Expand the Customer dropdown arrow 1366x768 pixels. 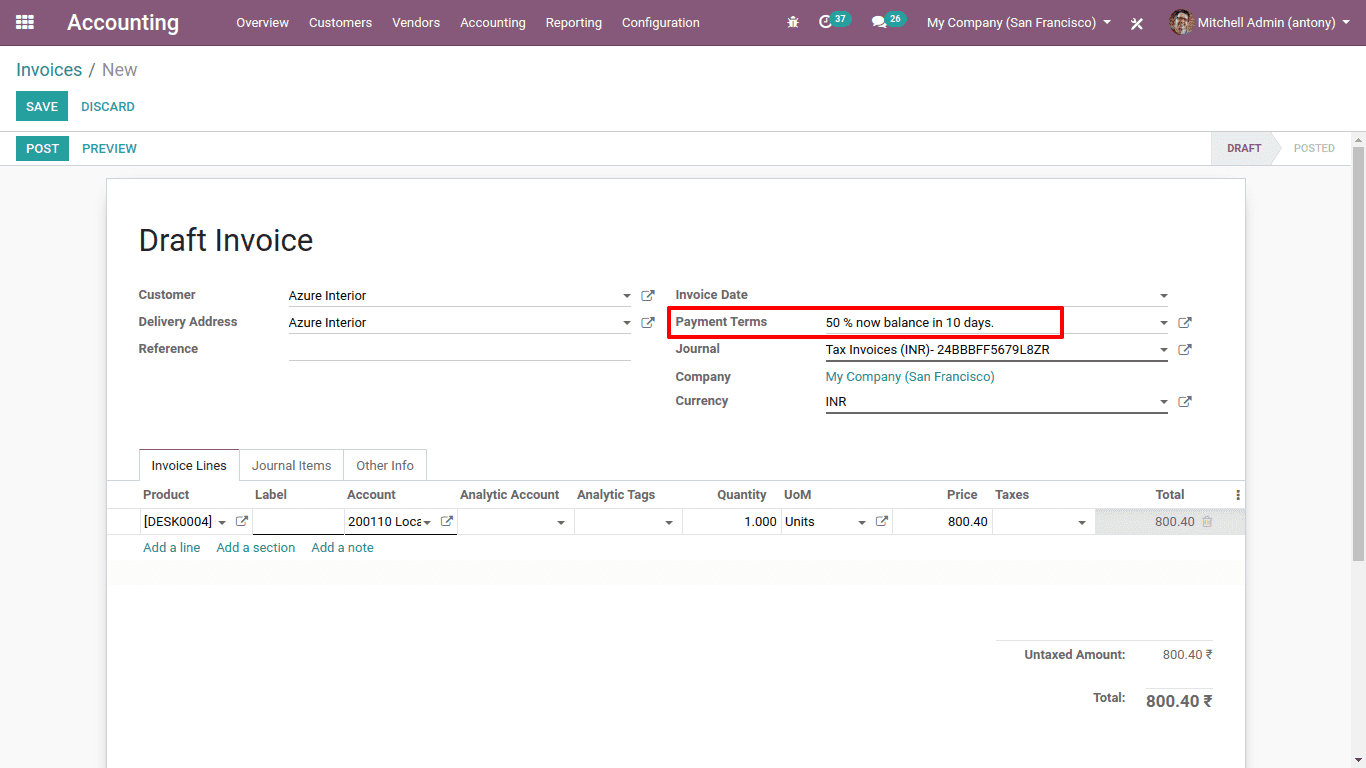pyautogui.click(x=627, y=296)
